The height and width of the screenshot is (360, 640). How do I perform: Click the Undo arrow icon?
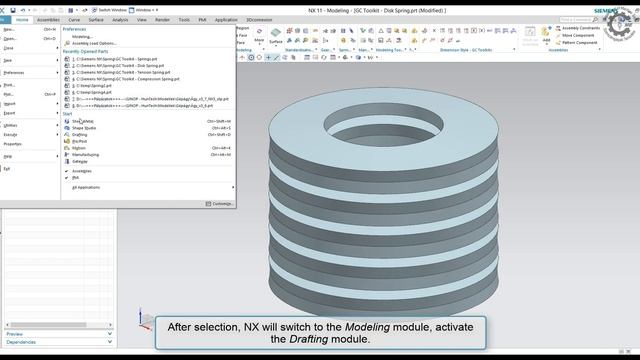tap(23, 10)
